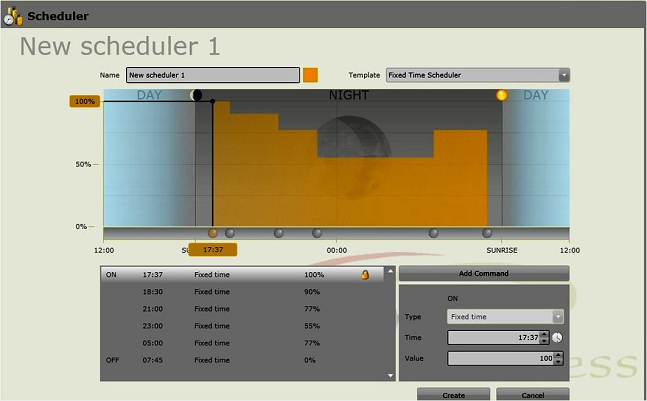Open the orange scheduler color swatch

pyautogui.click(x=310, y=75)
